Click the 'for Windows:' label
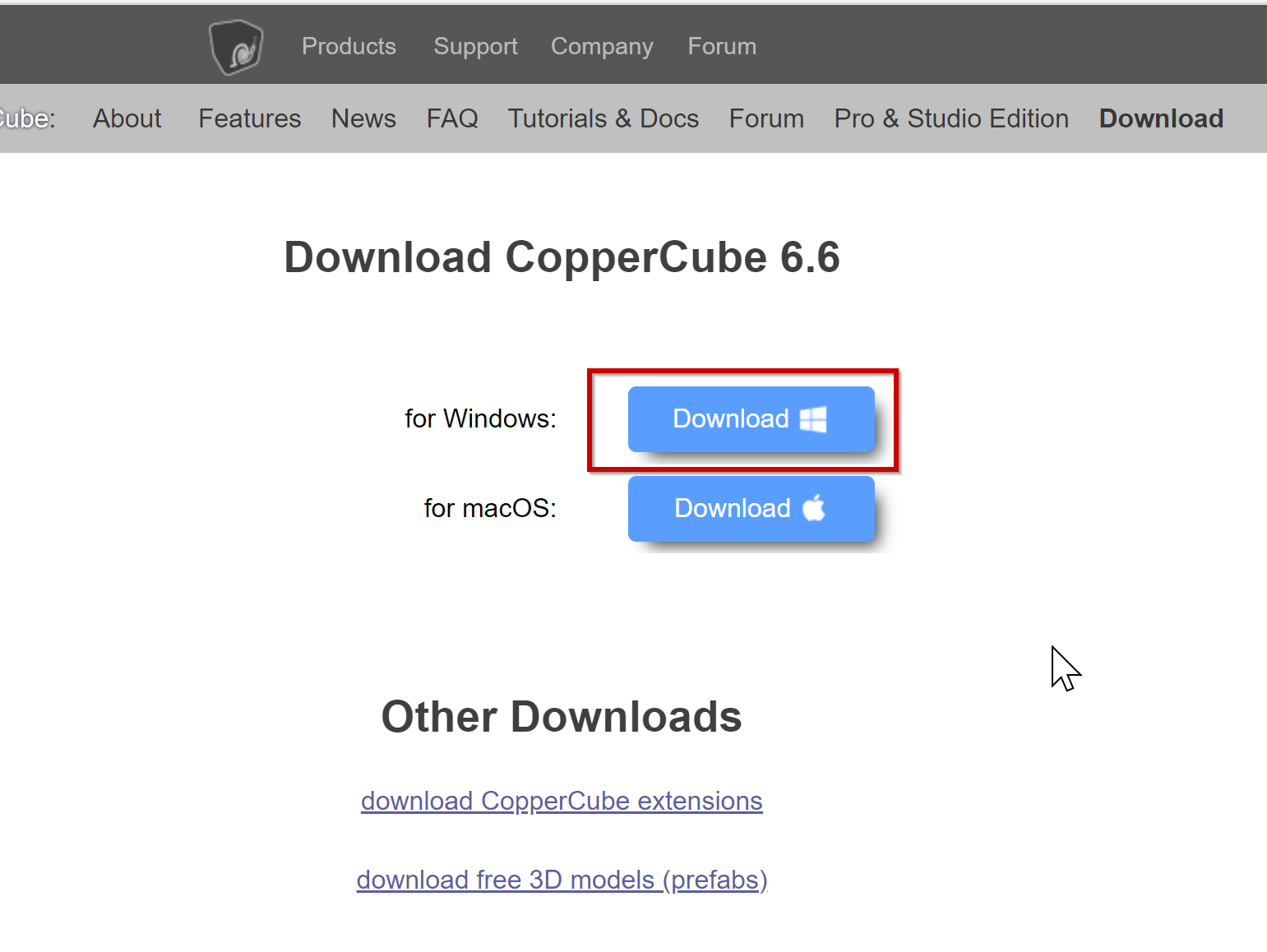Screen dimensions: 1267x952 pos(480,418)
